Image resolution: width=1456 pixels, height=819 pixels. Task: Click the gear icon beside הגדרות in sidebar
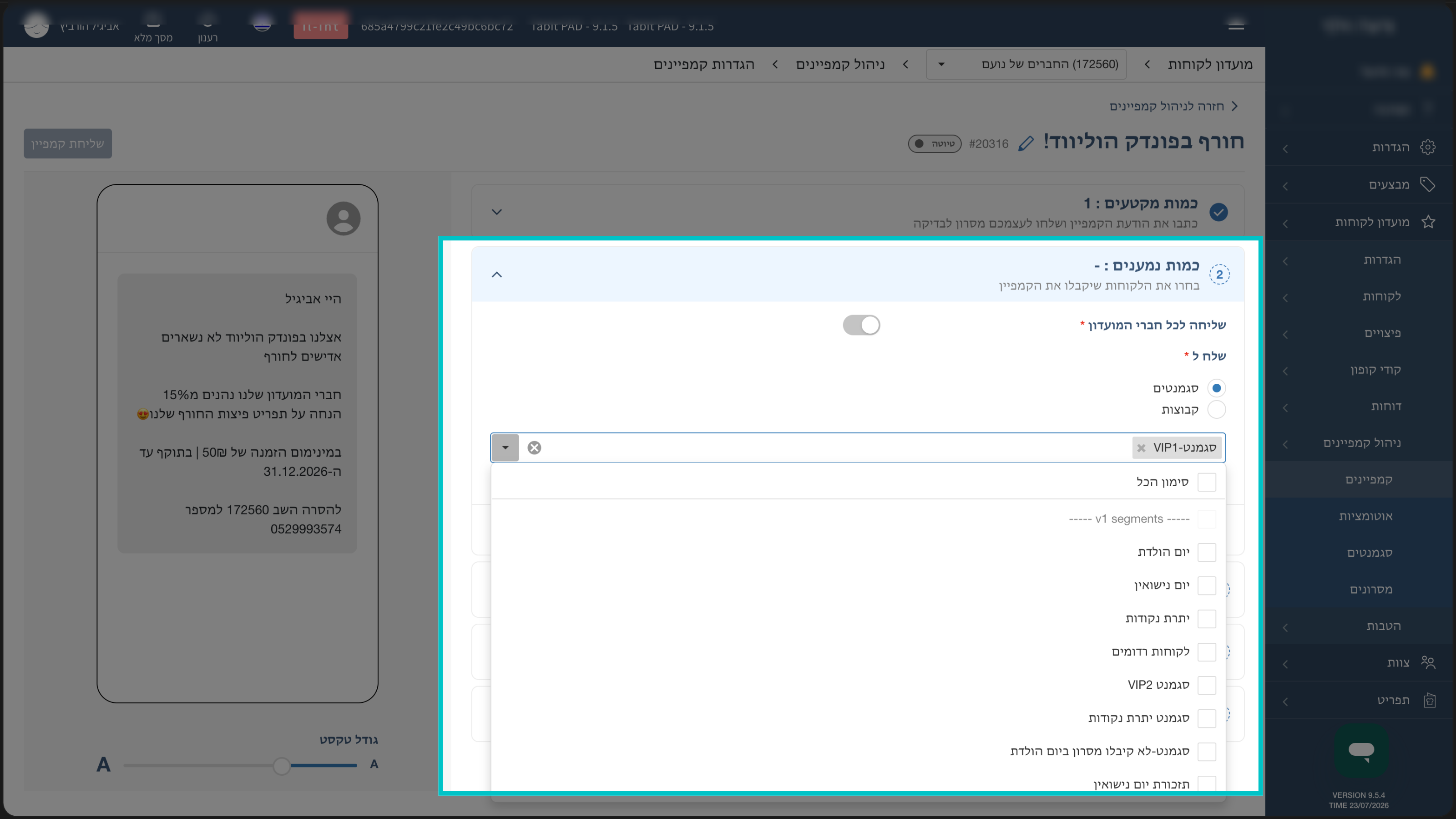[1428, 147]
